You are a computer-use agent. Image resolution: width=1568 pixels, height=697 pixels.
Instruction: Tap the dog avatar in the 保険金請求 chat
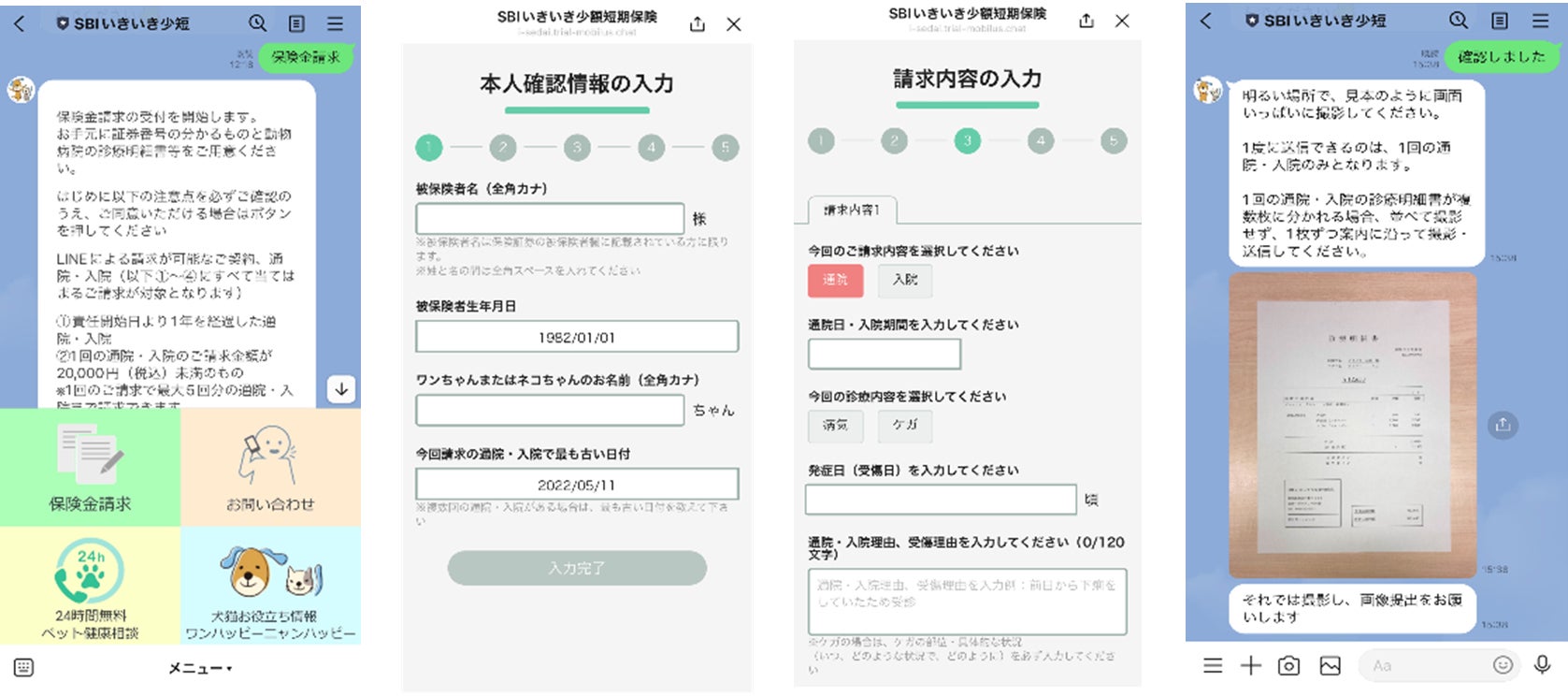[x=21, y=90]
